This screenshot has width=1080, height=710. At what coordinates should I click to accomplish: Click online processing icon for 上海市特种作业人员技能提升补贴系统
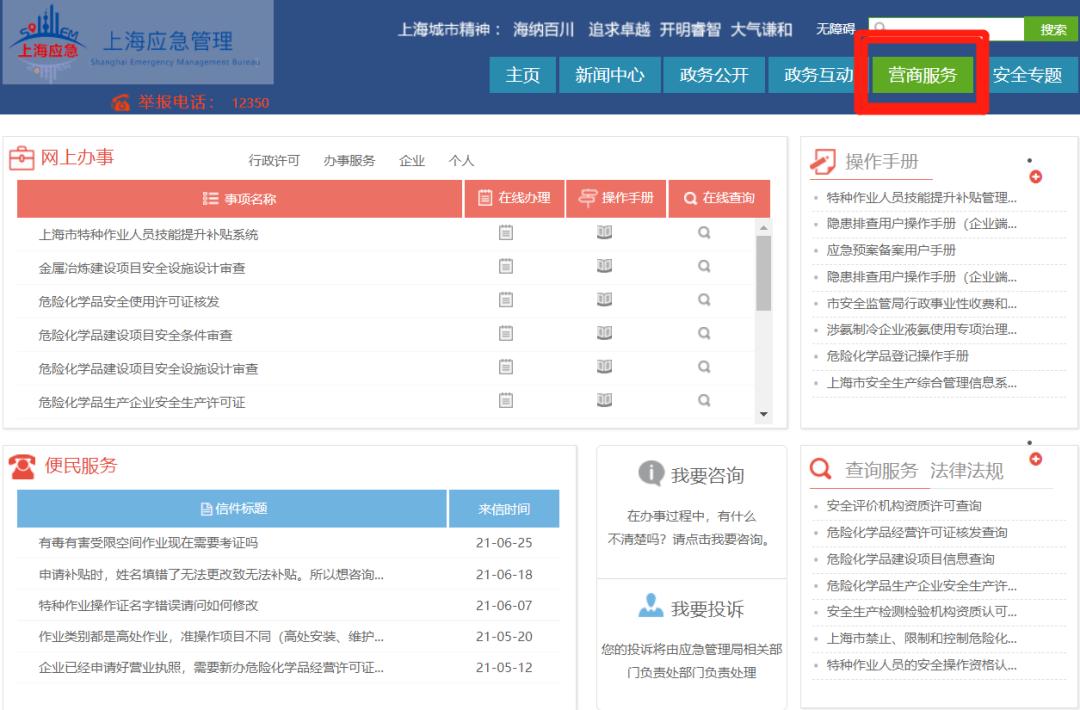pyautogui.click(x=506, y=233)
